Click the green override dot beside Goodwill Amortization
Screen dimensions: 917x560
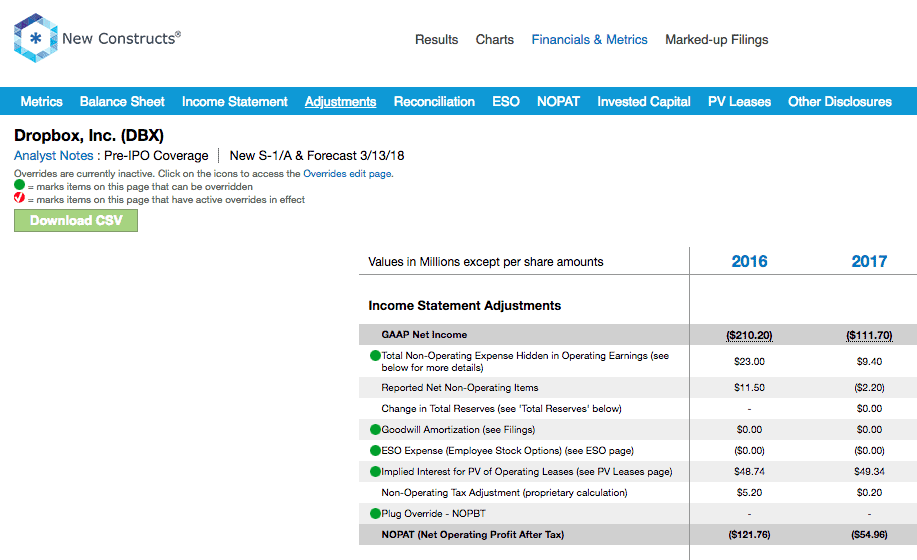tap(375, 430)
